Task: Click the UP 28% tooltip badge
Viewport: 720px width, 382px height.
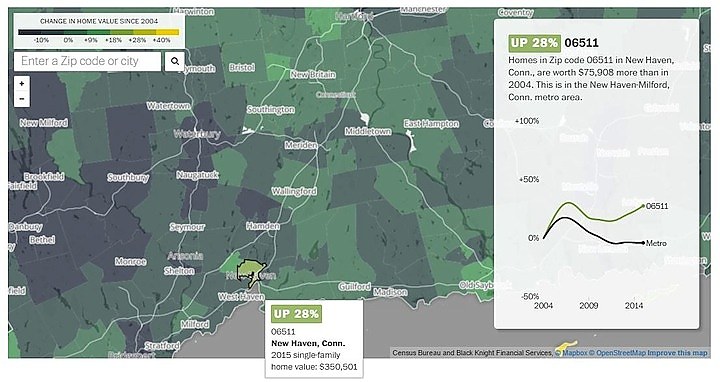Action: coord(296,314)
